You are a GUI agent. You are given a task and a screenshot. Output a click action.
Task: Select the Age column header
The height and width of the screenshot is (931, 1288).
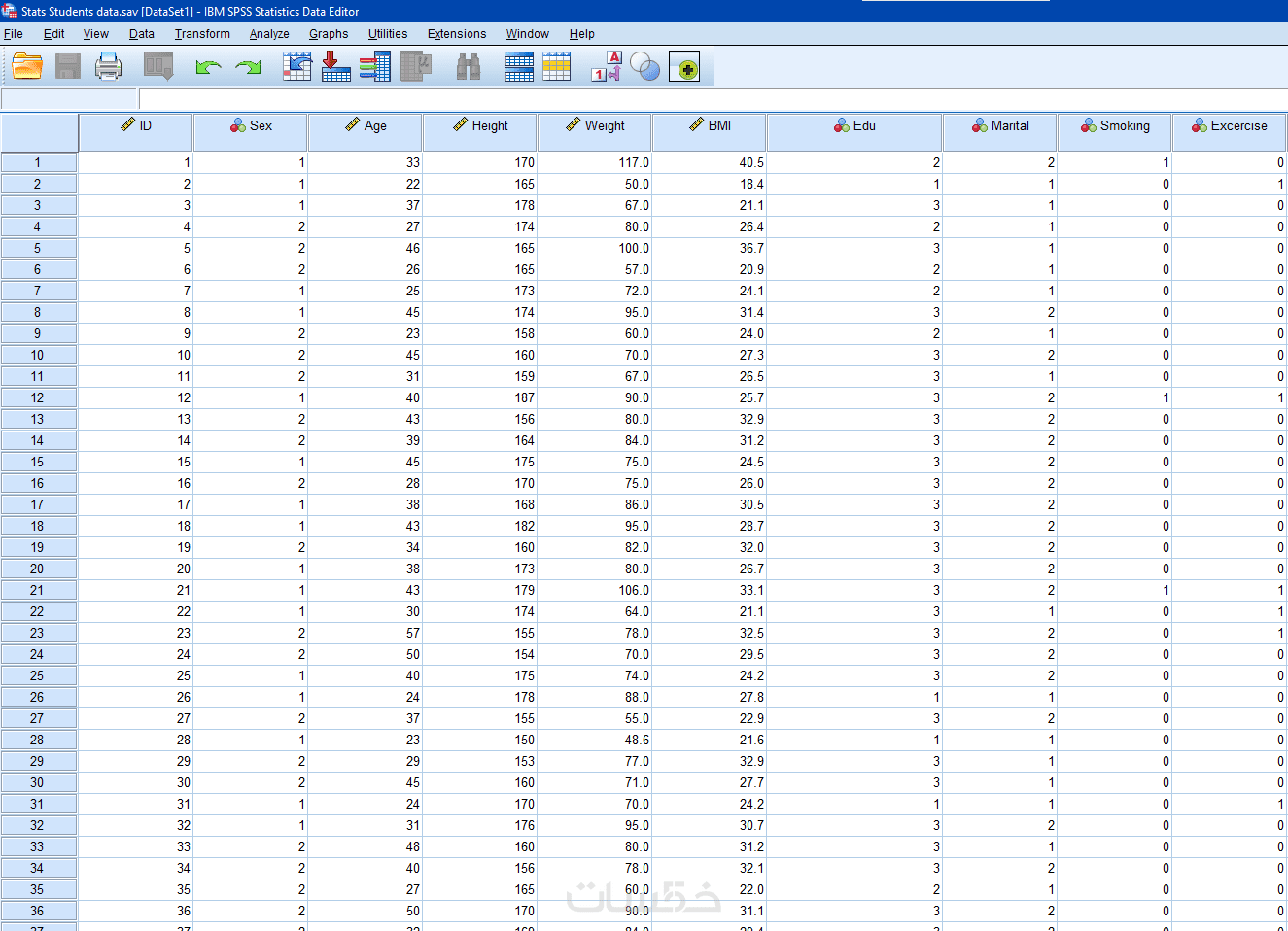[x=366, y=132]
